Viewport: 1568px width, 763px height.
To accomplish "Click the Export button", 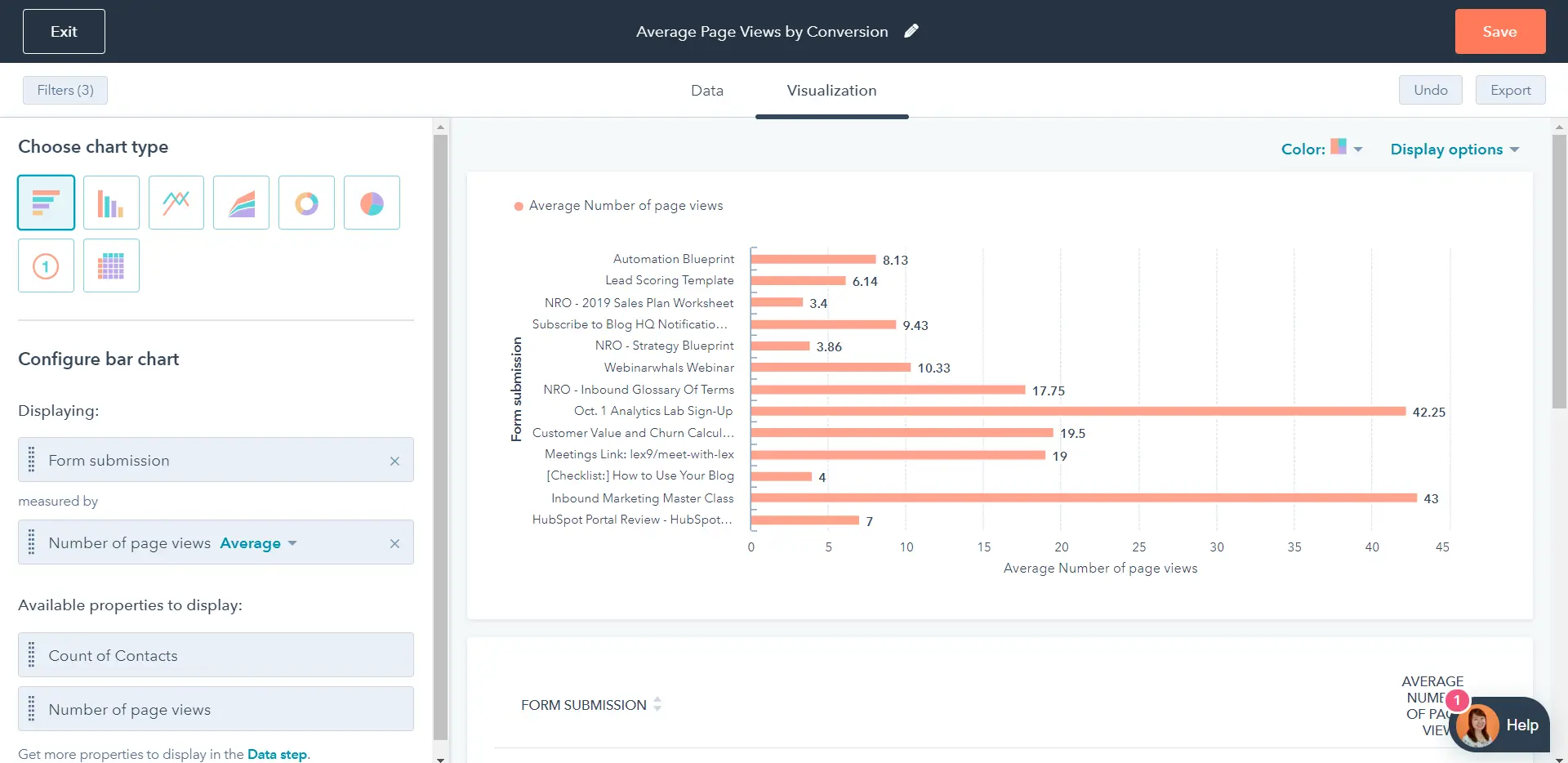I will click(x=1510, y=90).
